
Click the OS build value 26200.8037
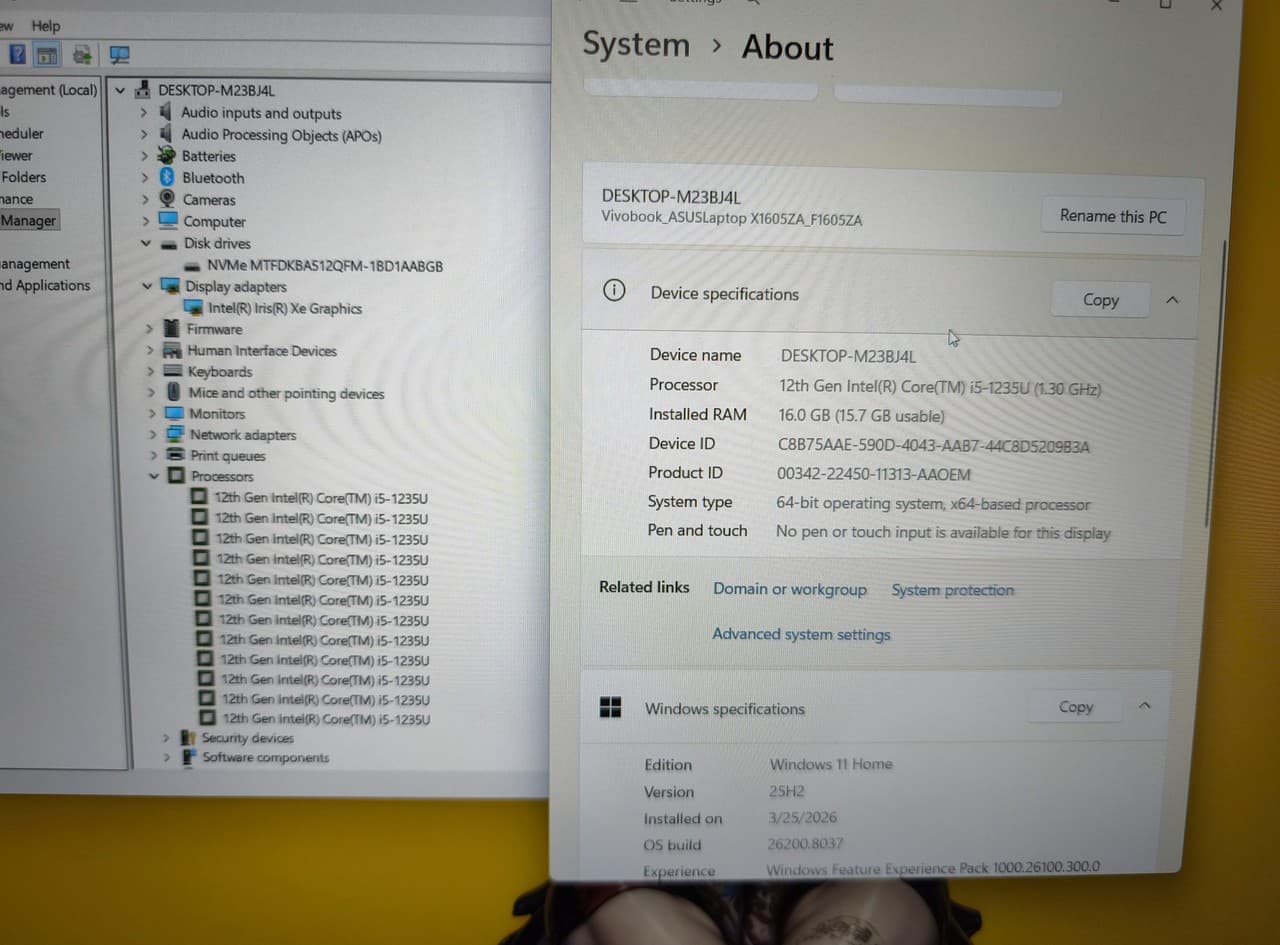(x=805, y=844)
